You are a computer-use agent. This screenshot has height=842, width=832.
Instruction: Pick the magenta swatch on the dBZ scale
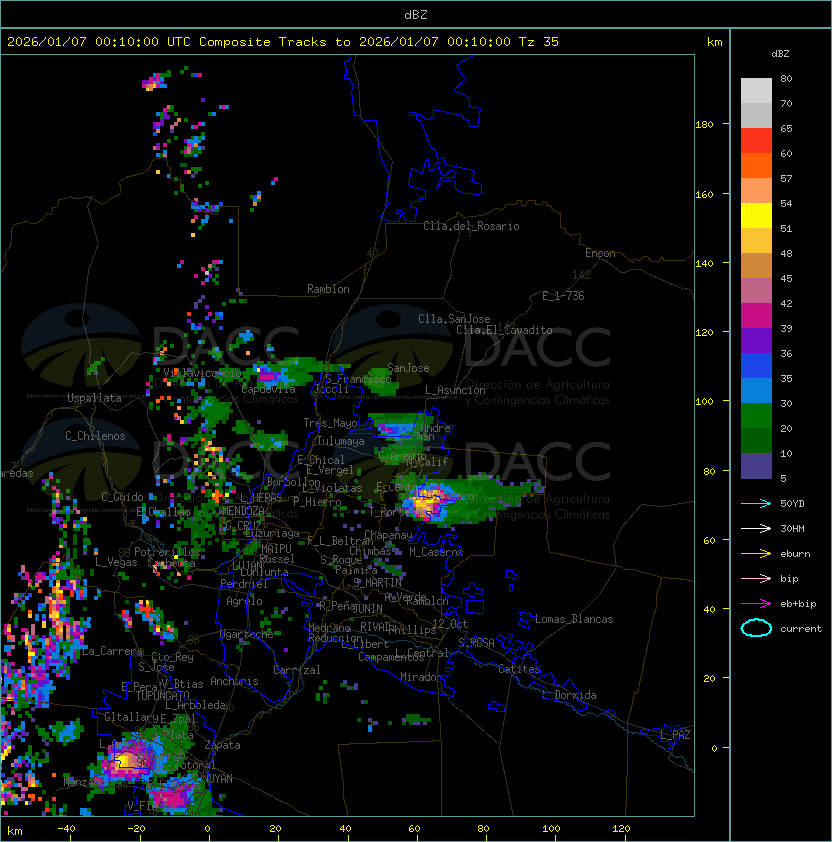point(756,316)
